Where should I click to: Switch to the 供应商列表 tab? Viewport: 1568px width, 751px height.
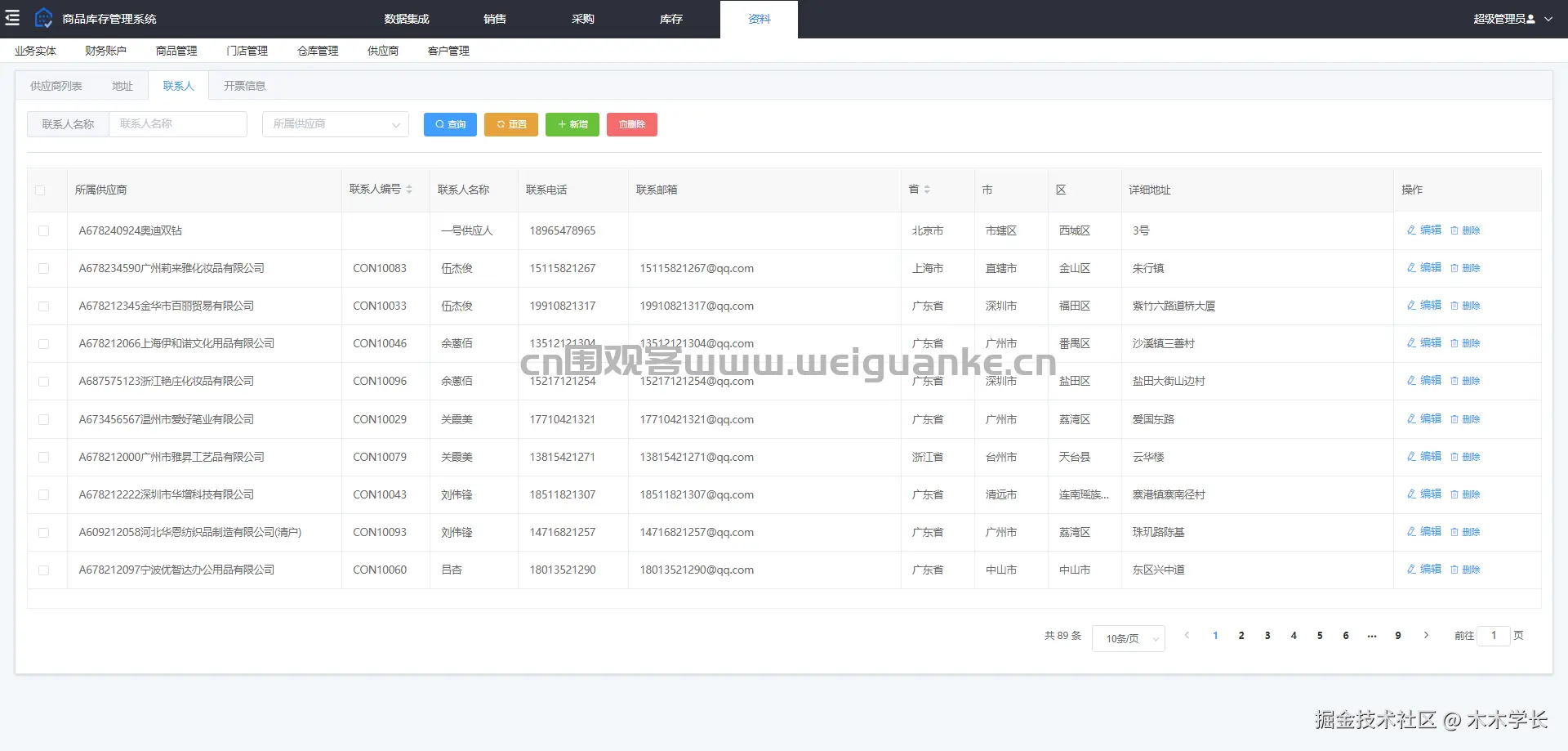[56, 86]
